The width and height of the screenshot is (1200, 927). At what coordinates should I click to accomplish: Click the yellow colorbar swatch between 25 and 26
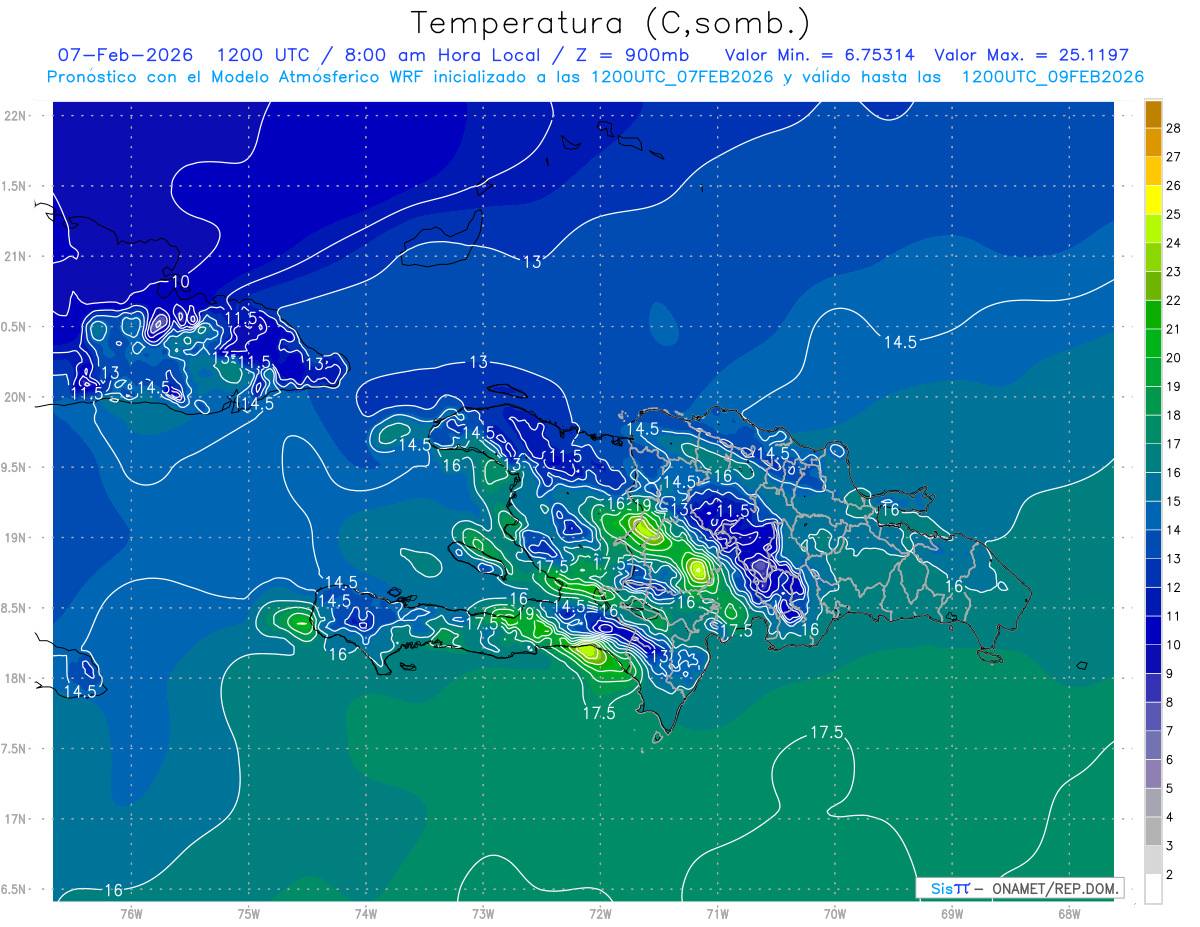[x=1153, y=199]
